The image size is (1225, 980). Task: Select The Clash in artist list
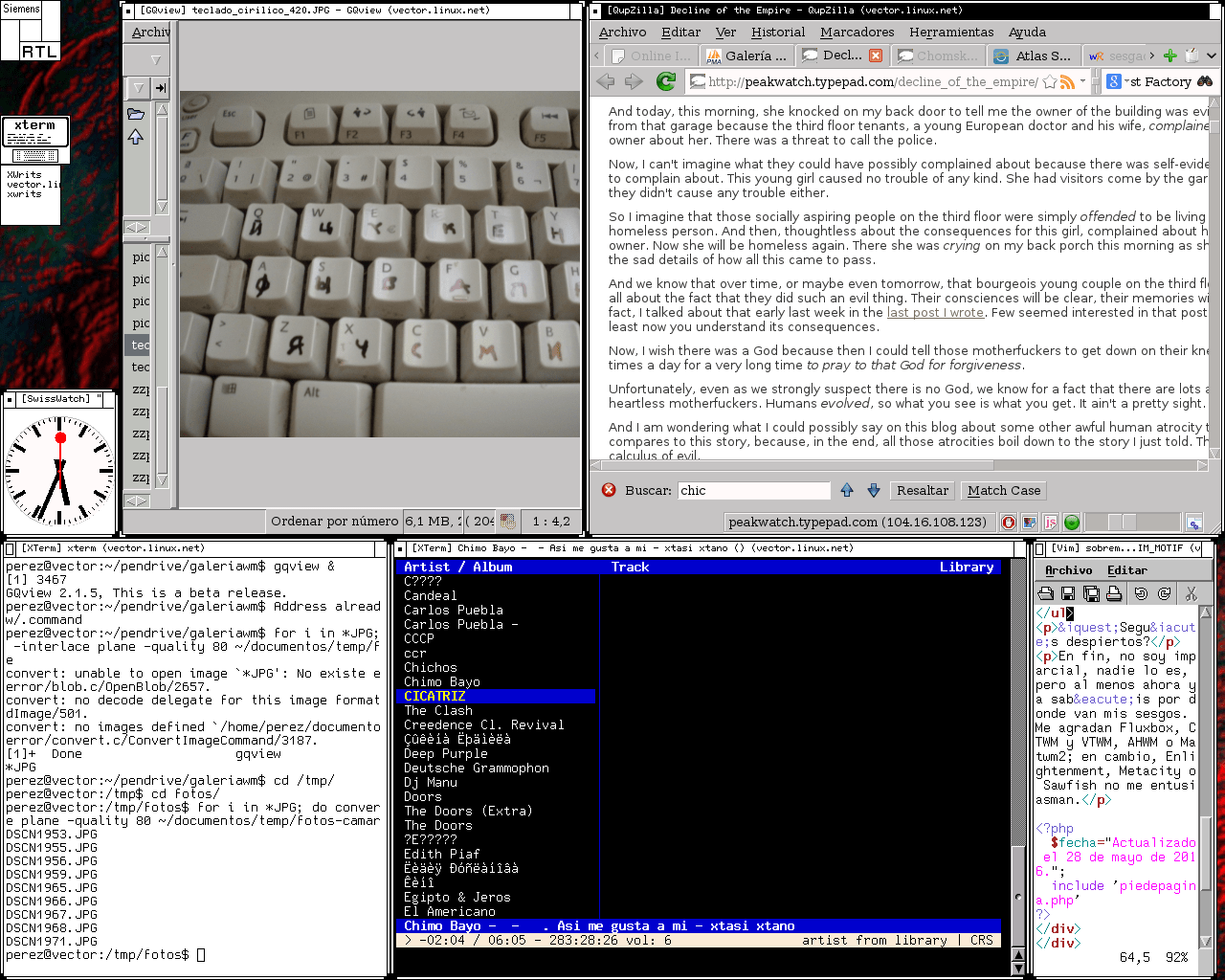point(438,710)
